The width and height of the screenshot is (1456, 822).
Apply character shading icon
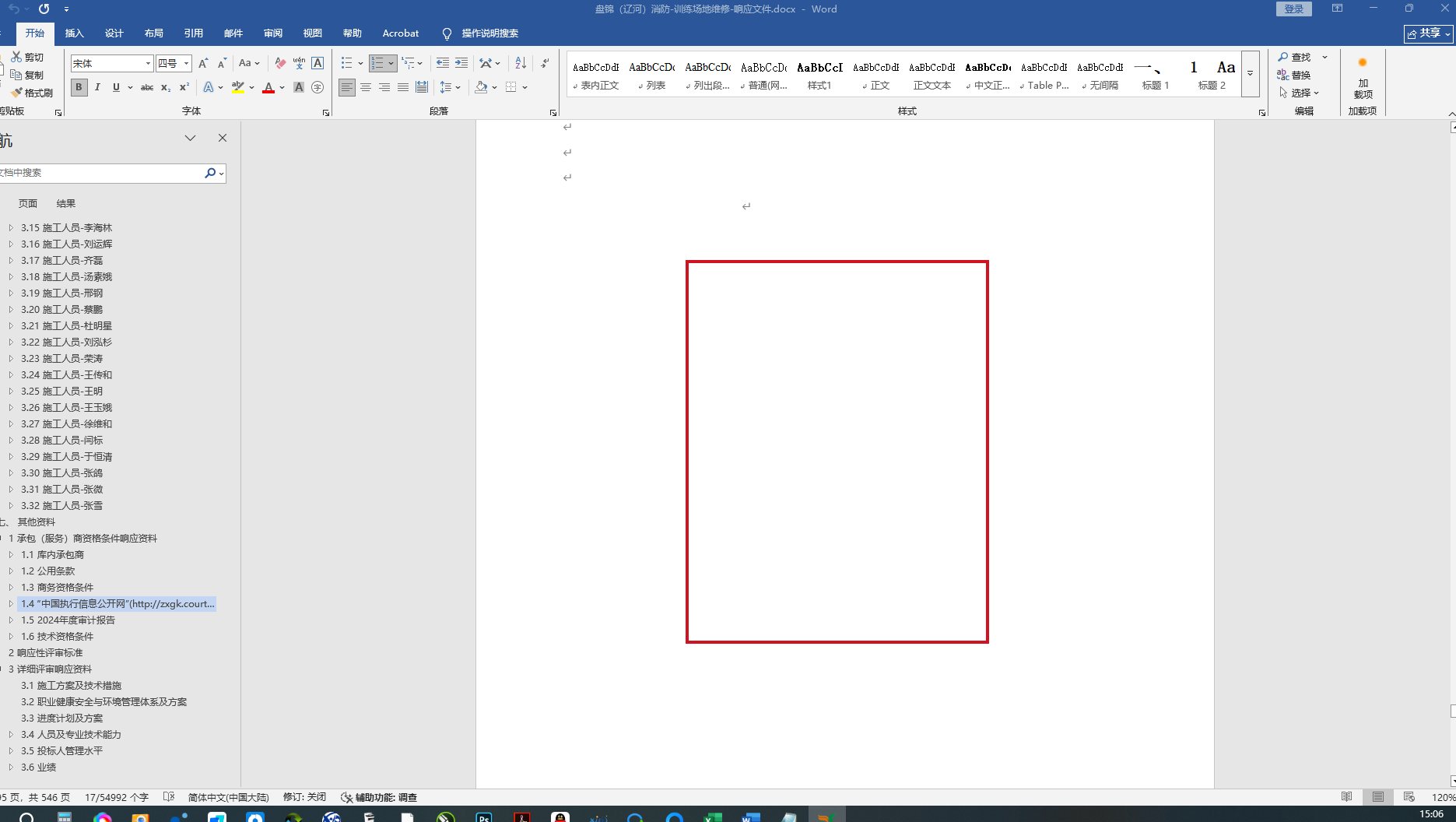coord(299,87)
